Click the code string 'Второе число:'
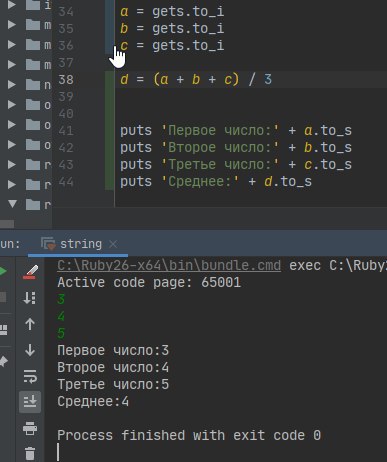 coord(220,147)
